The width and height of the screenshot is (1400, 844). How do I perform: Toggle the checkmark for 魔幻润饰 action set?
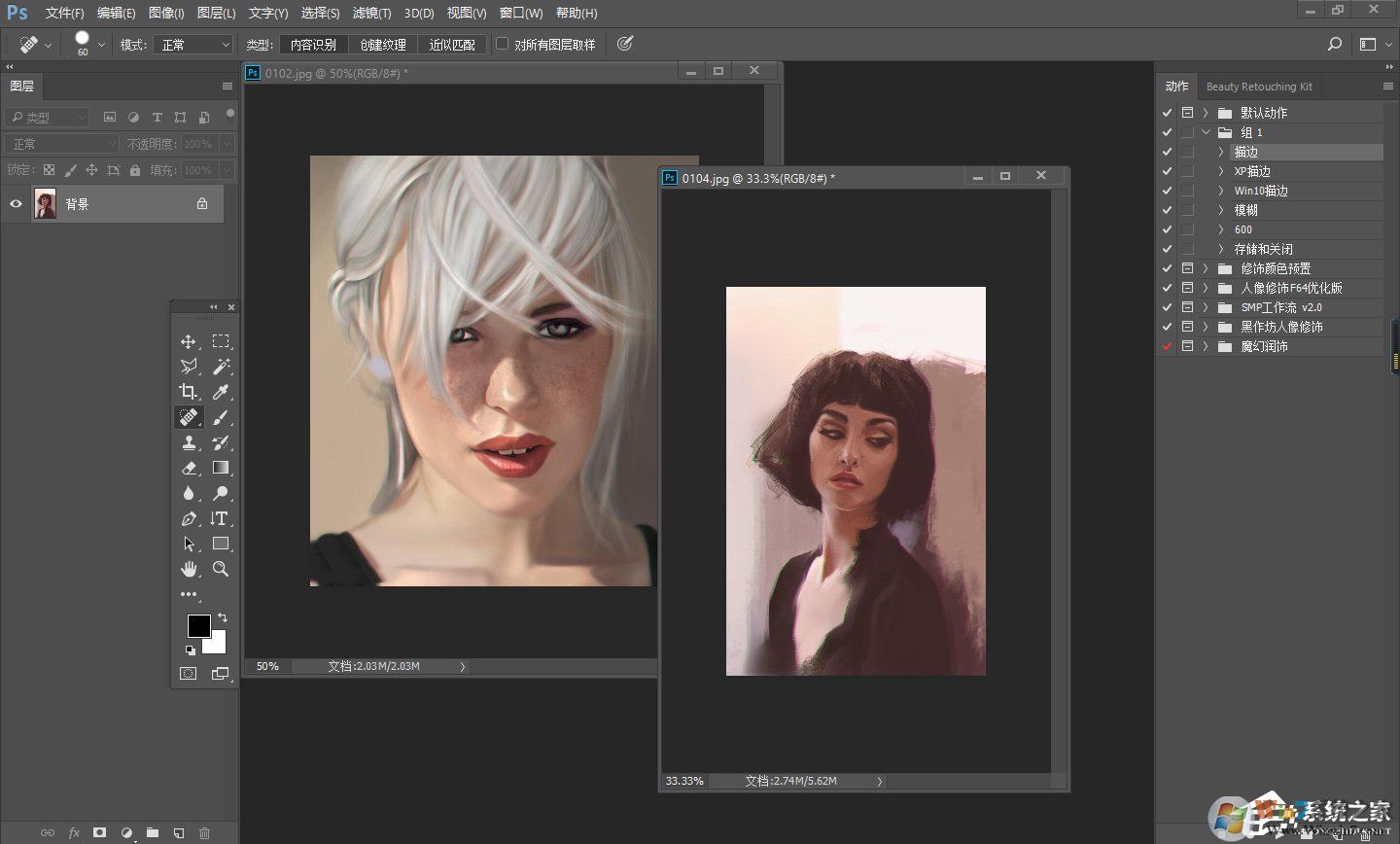1167,346
